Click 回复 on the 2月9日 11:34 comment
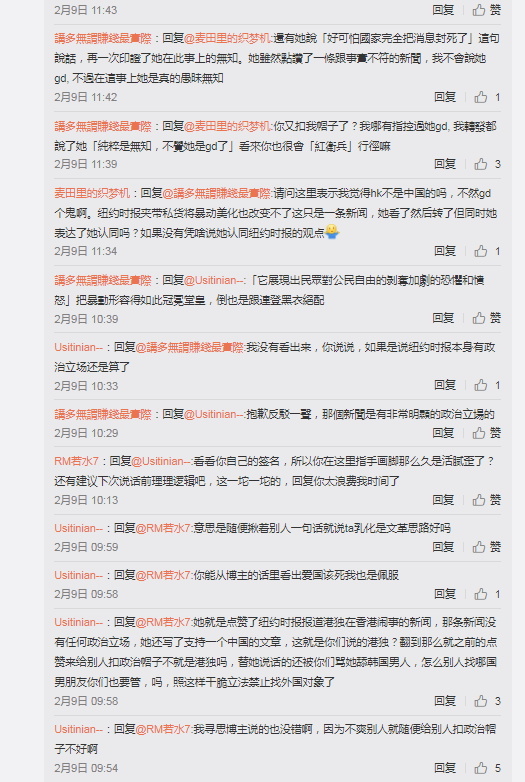 (x=445, y=251)
